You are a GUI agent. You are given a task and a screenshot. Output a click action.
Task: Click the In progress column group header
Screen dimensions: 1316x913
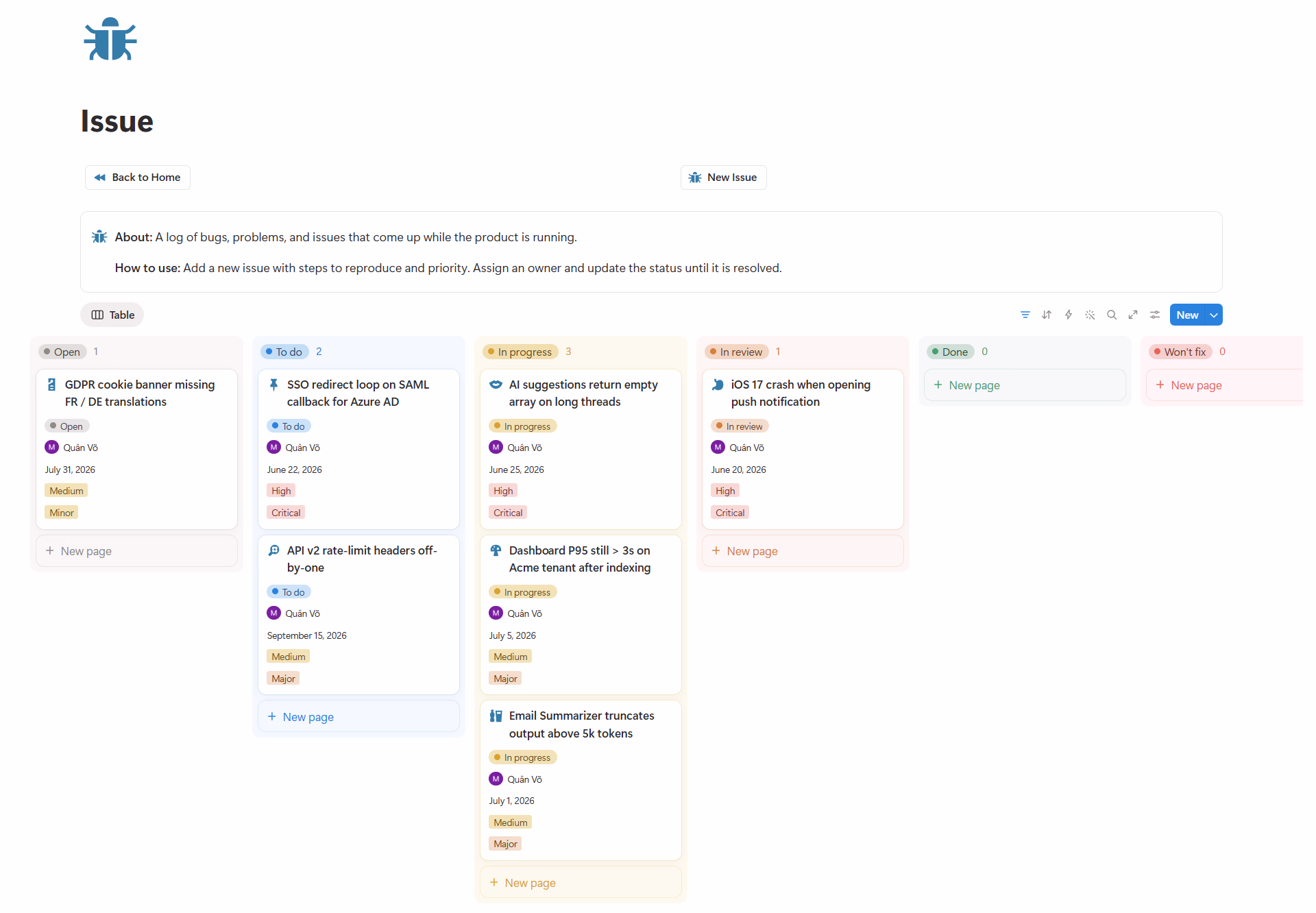tap(520, 352)
